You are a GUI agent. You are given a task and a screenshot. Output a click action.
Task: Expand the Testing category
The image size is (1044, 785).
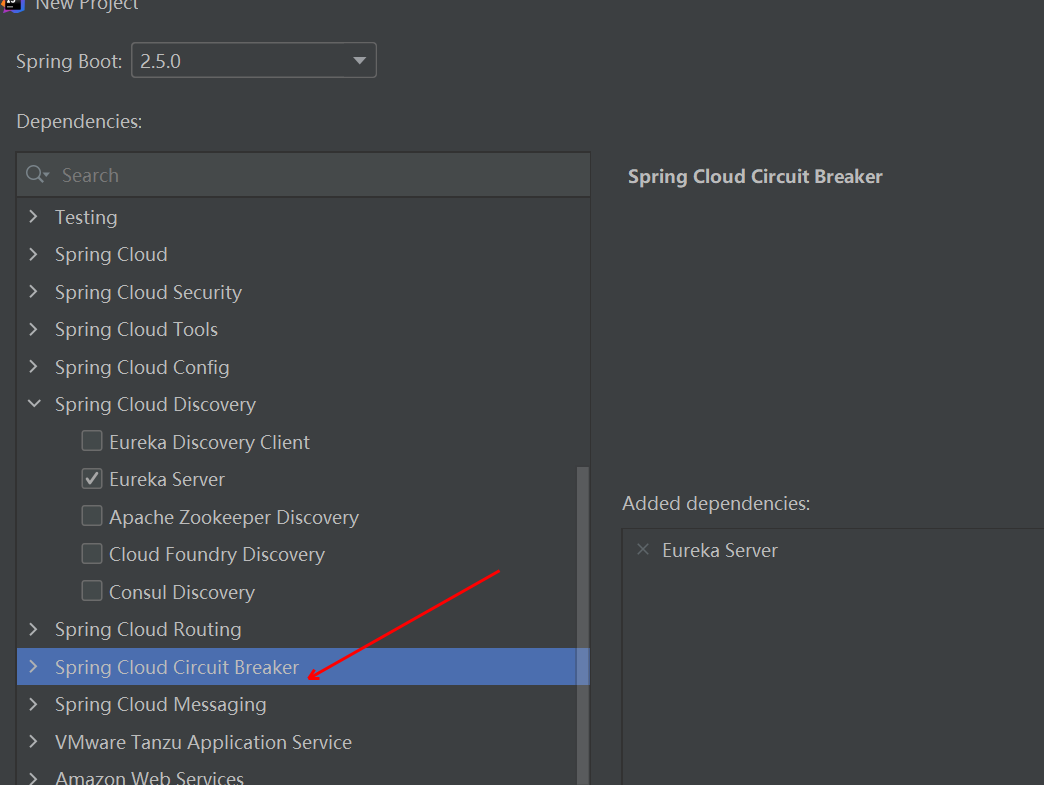33,216
